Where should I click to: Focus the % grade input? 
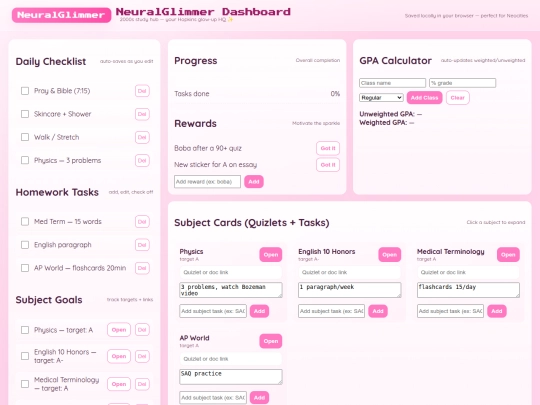[x=463, y=83]
